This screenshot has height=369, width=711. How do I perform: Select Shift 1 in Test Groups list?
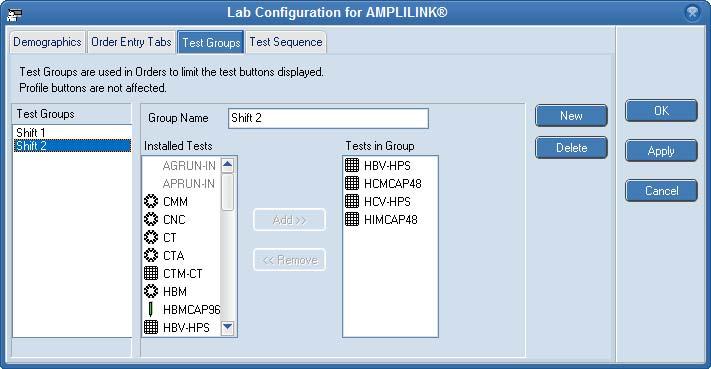click(72, 132)
